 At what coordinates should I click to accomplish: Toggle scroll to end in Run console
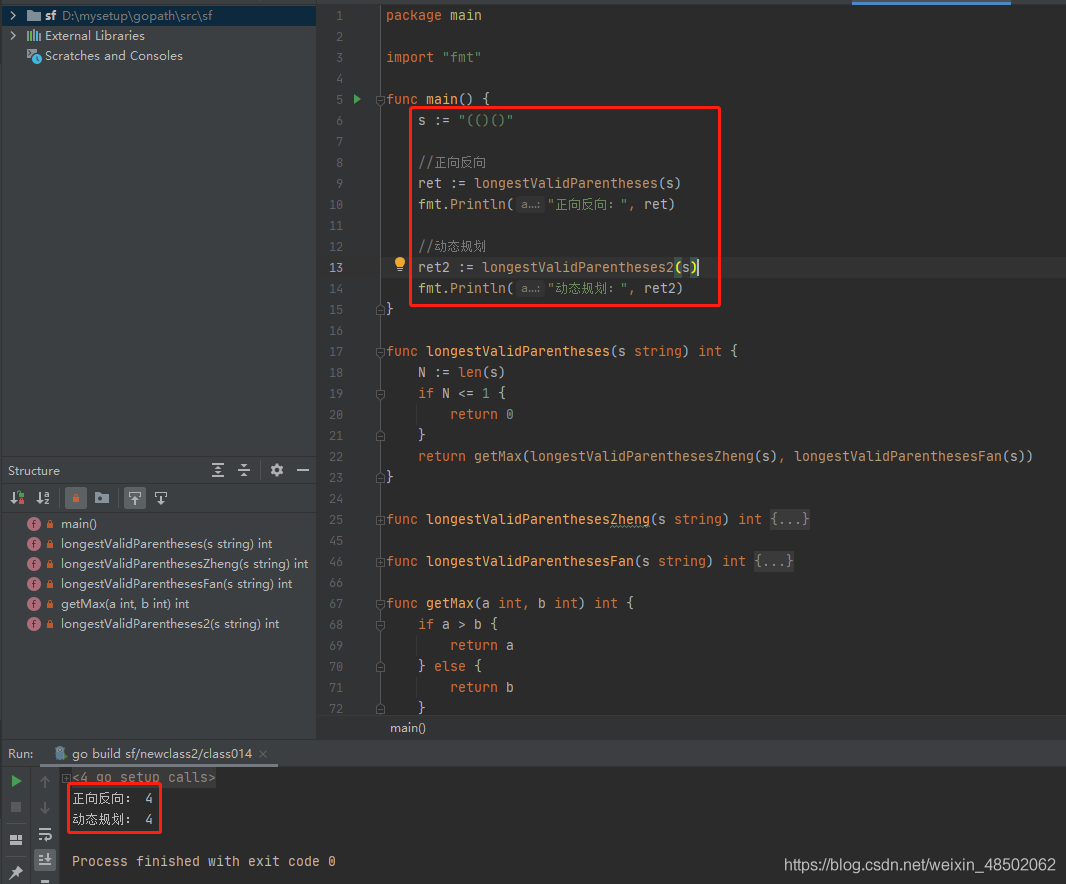pos(45,859)
